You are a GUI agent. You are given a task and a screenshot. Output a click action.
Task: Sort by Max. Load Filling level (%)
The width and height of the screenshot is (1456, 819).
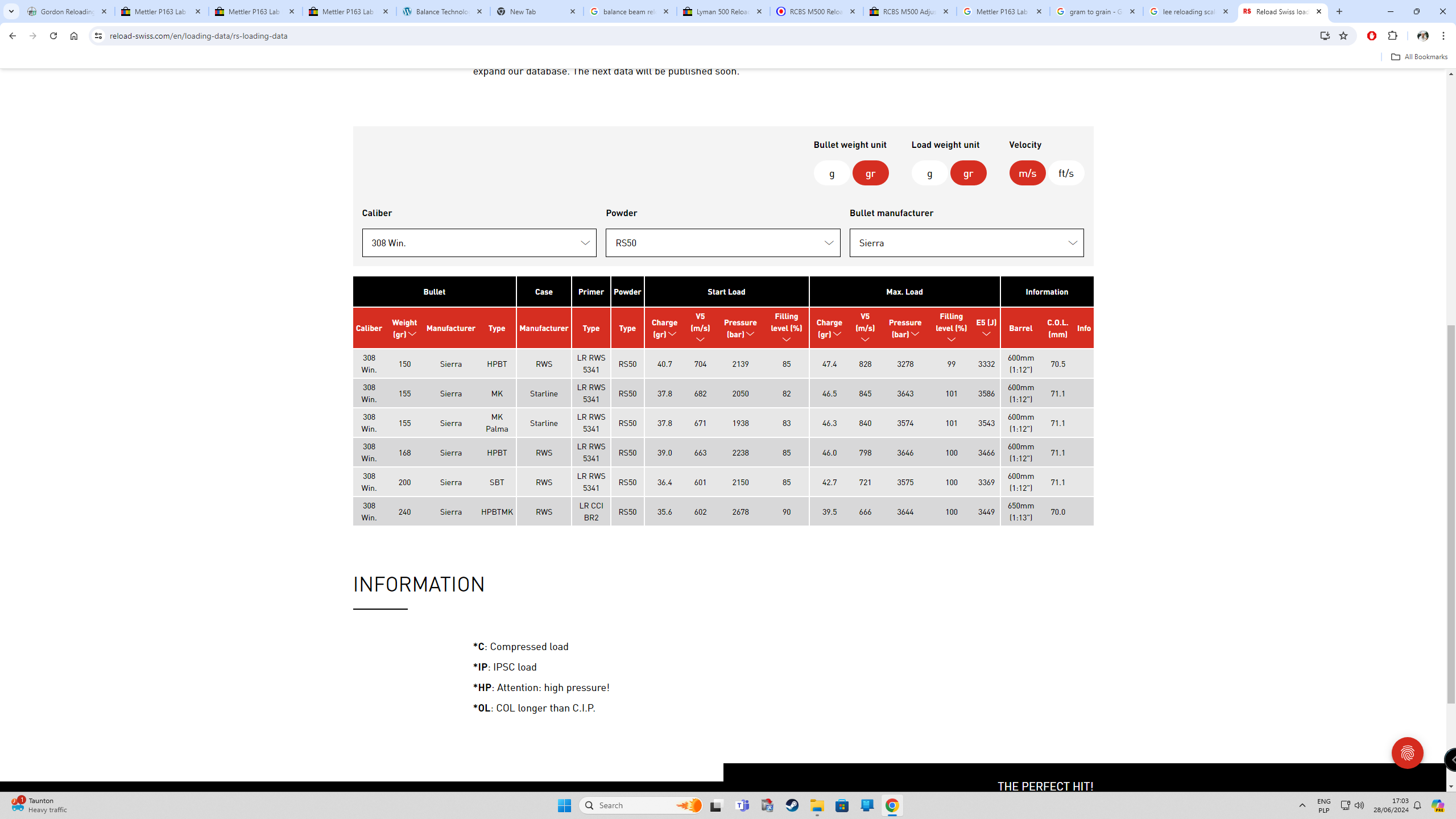951,328
